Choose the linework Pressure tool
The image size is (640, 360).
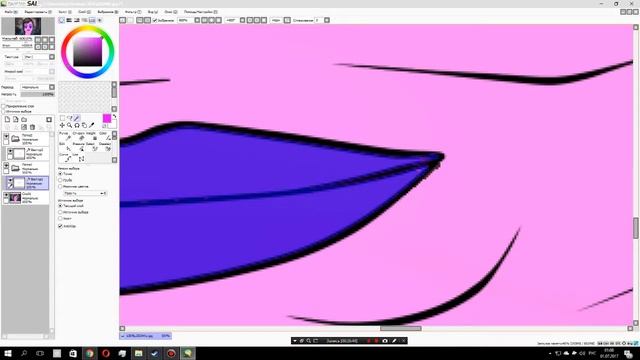pyautogui.click(x=80, y=147)
